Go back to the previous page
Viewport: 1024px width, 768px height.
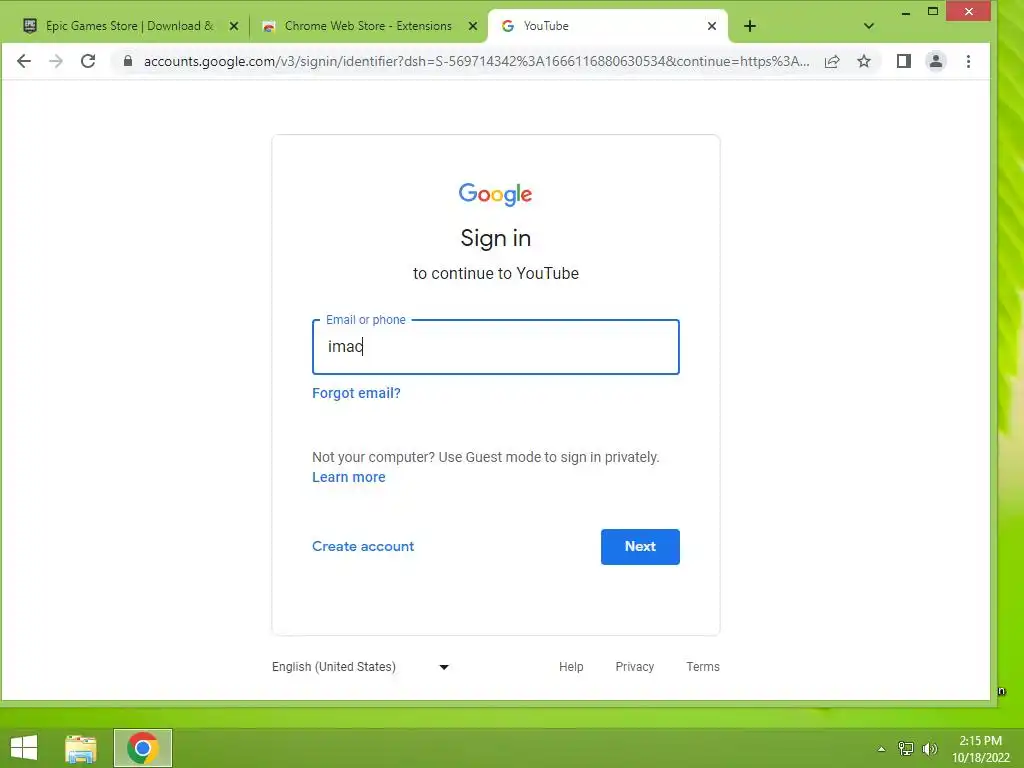coord(24,61)
